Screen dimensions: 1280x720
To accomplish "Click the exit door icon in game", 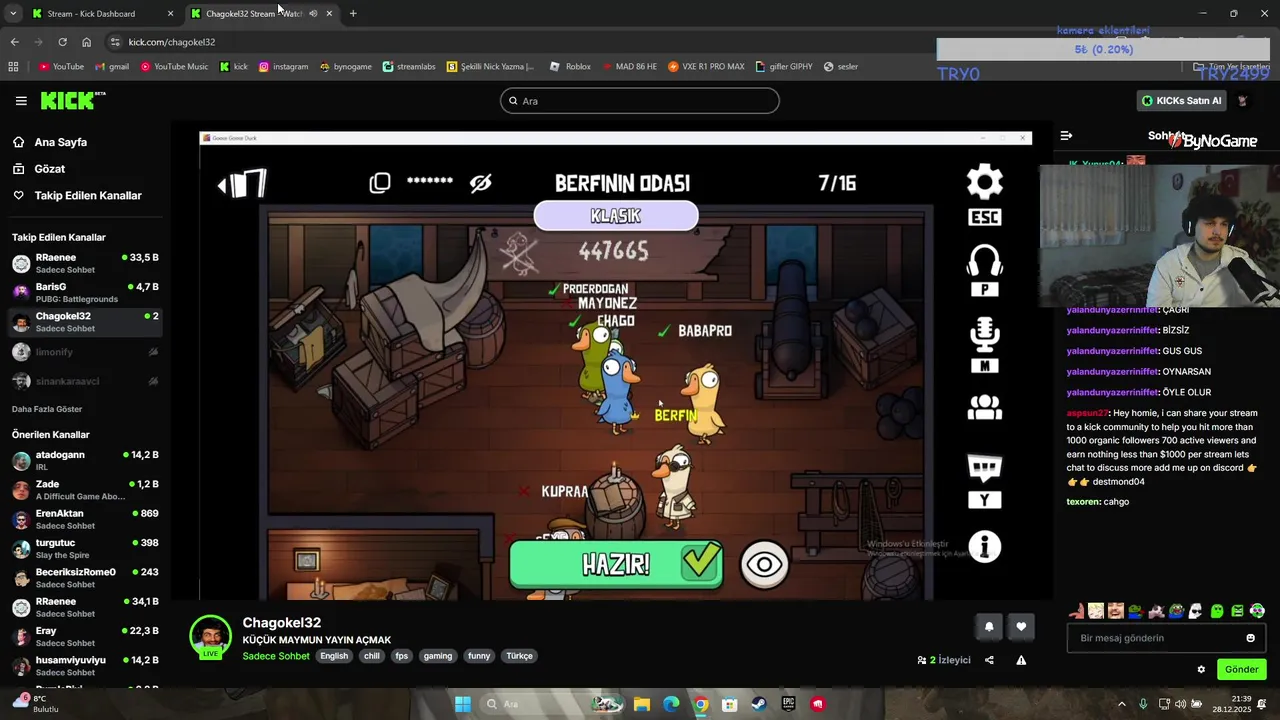I will [x=243, y=184].
